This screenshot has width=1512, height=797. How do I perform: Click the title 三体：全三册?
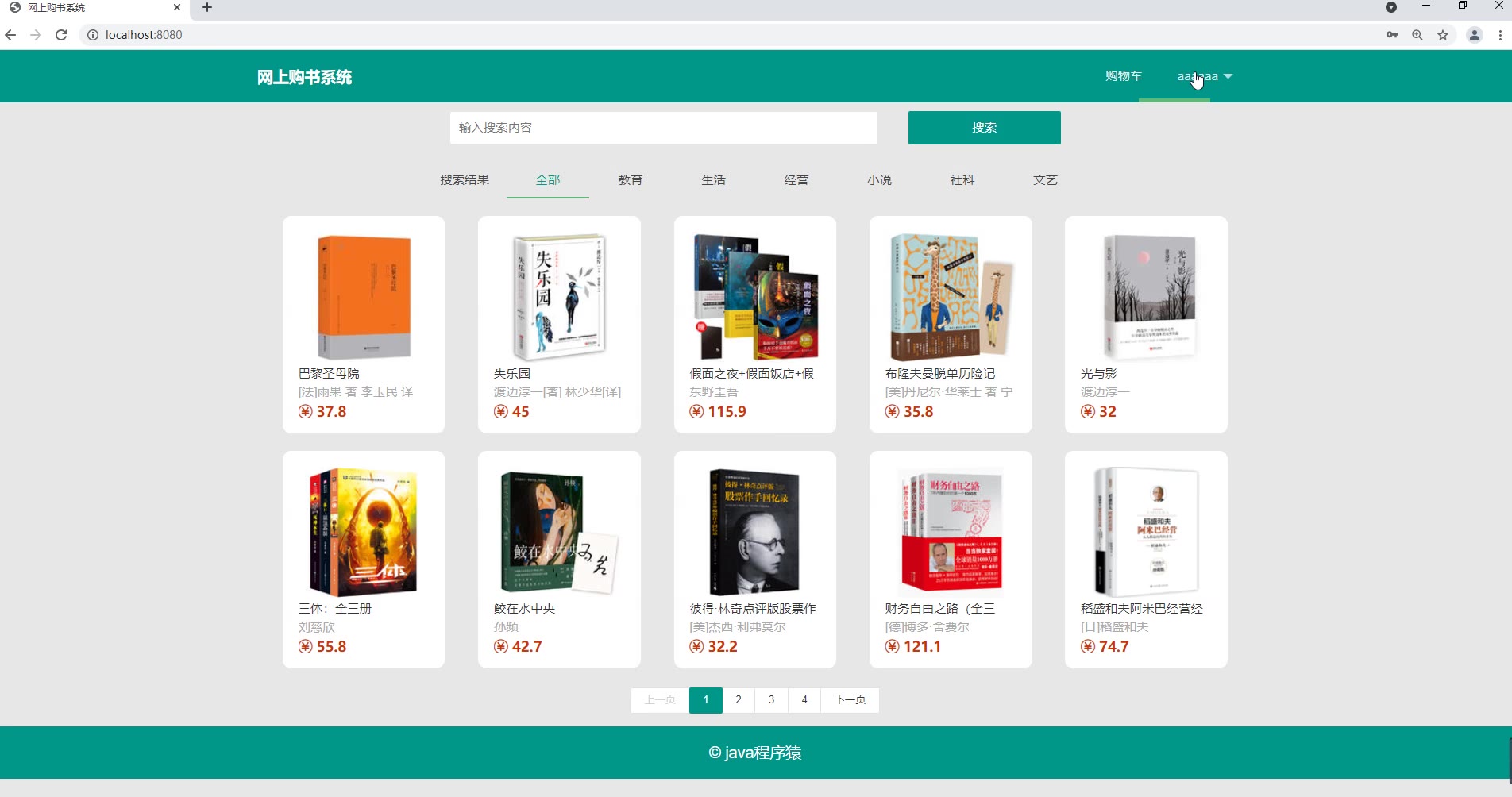[x=335, y=608]
